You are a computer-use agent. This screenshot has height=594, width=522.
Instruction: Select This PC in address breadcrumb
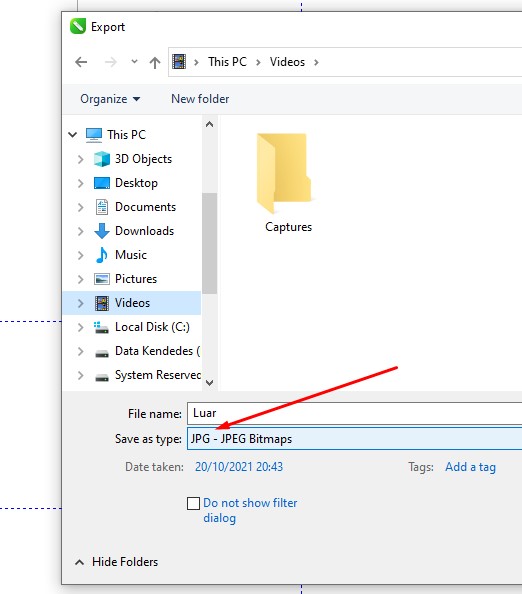[227, 62]
